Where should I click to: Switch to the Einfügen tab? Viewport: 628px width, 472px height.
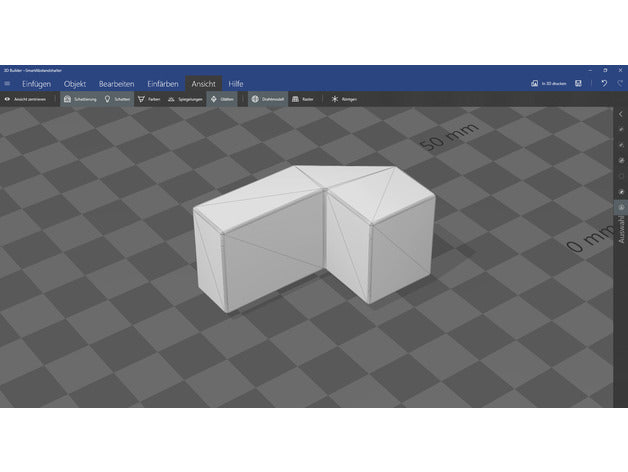36,84
